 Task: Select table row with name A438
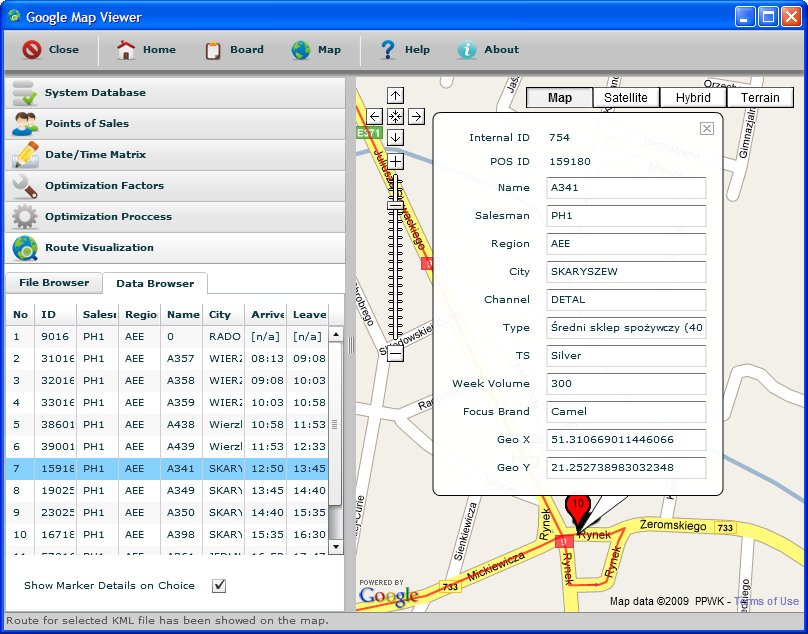coord(167,424)
